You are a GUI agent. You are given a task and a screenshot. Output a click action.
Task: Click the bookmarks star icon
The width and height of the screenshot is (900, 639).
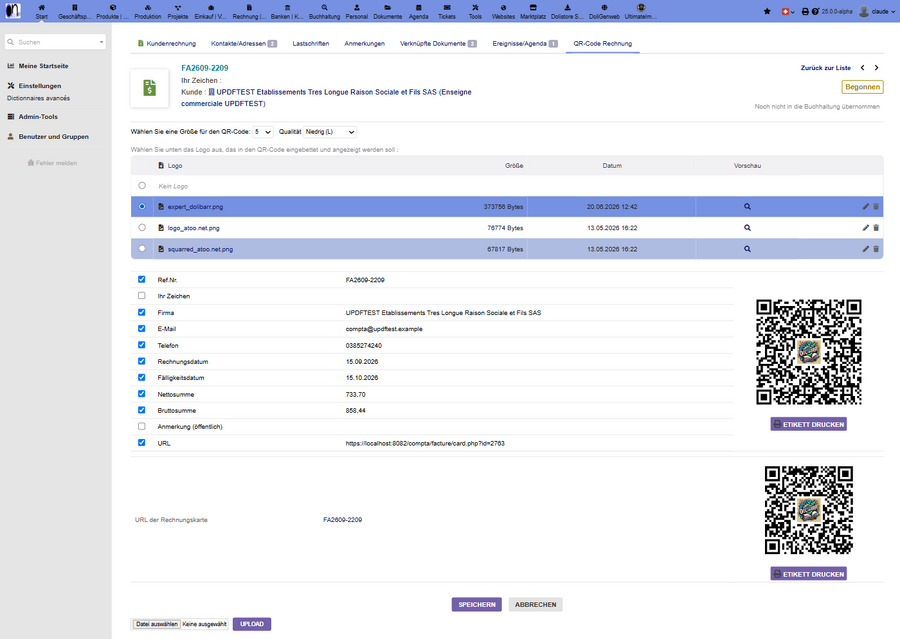coord(767,11)
